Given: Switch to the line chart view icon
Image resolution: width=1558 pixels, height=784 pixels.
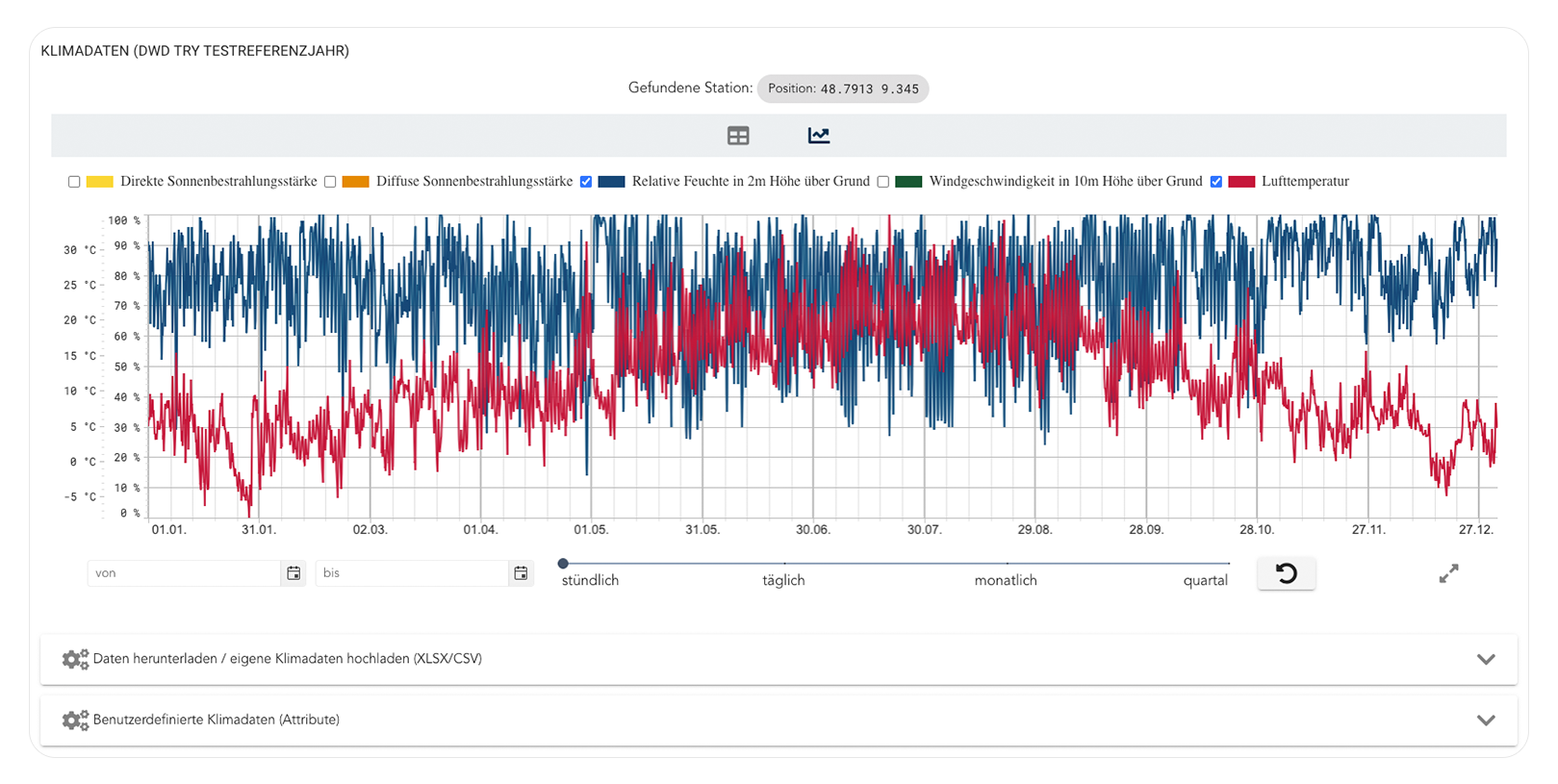Looking at the screenshot, I should coord(819,136).
